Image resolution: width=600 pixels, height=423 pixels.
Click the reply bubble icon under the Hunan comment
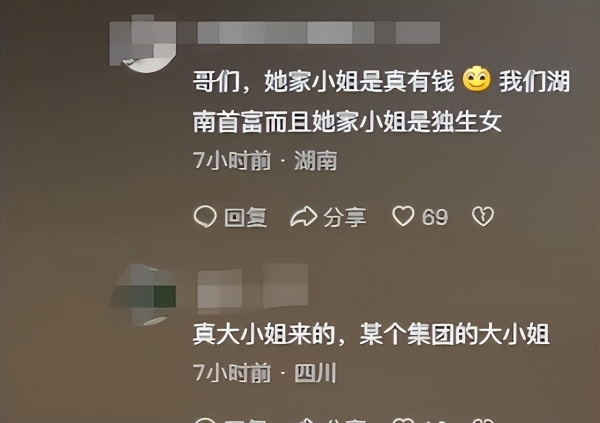point(205,217)
